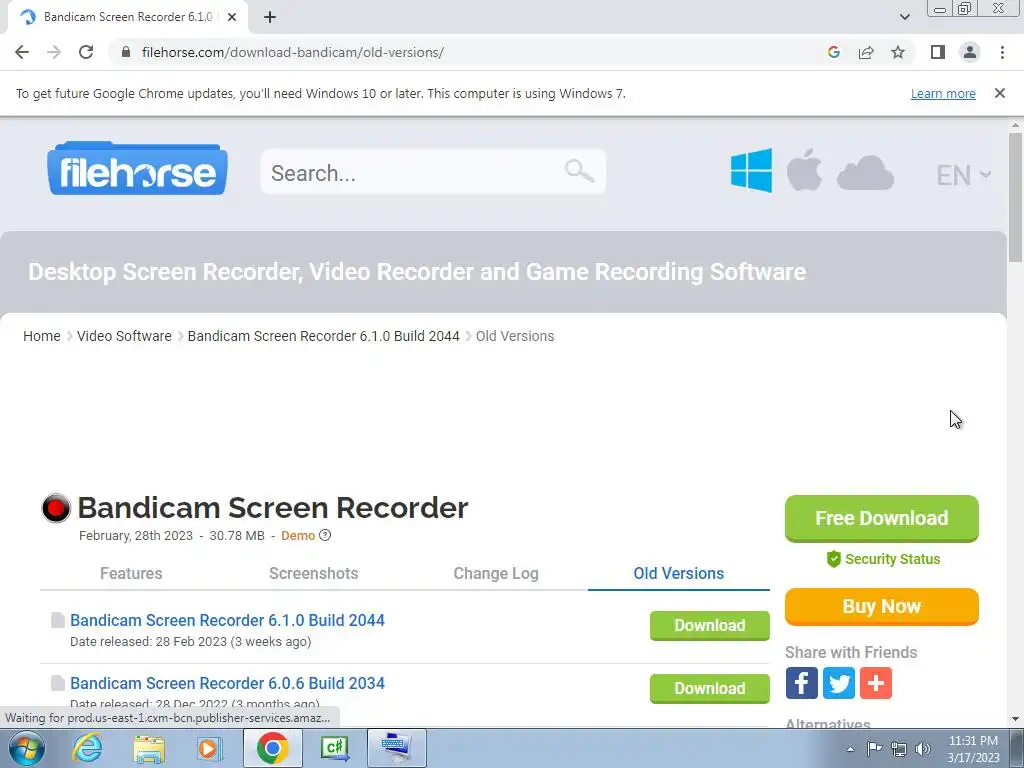Dismiss the Chrome update notification bar

click(x=999, y=93)
